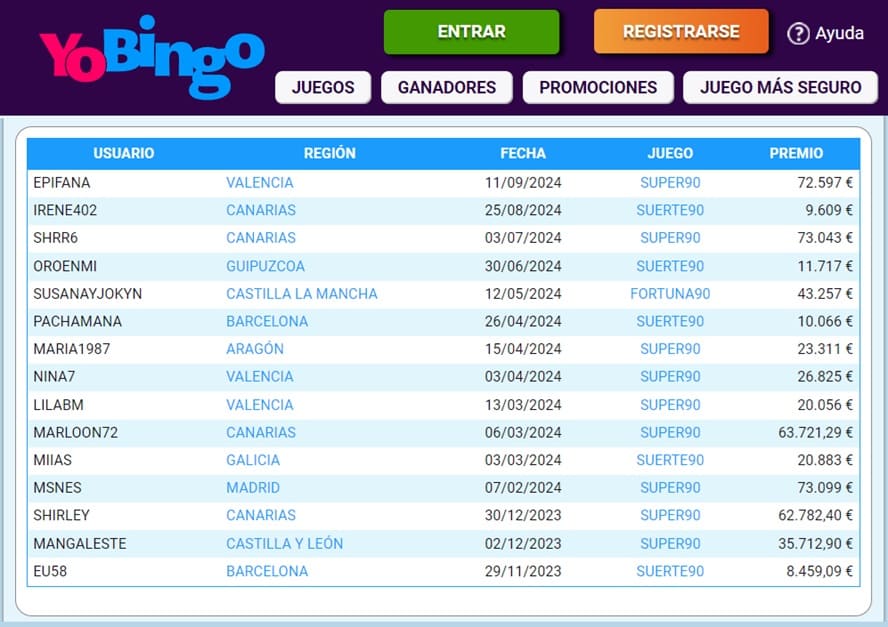Click the REGISTRARSE button
Screen dimensions: 888x627
tap(680, 31)
